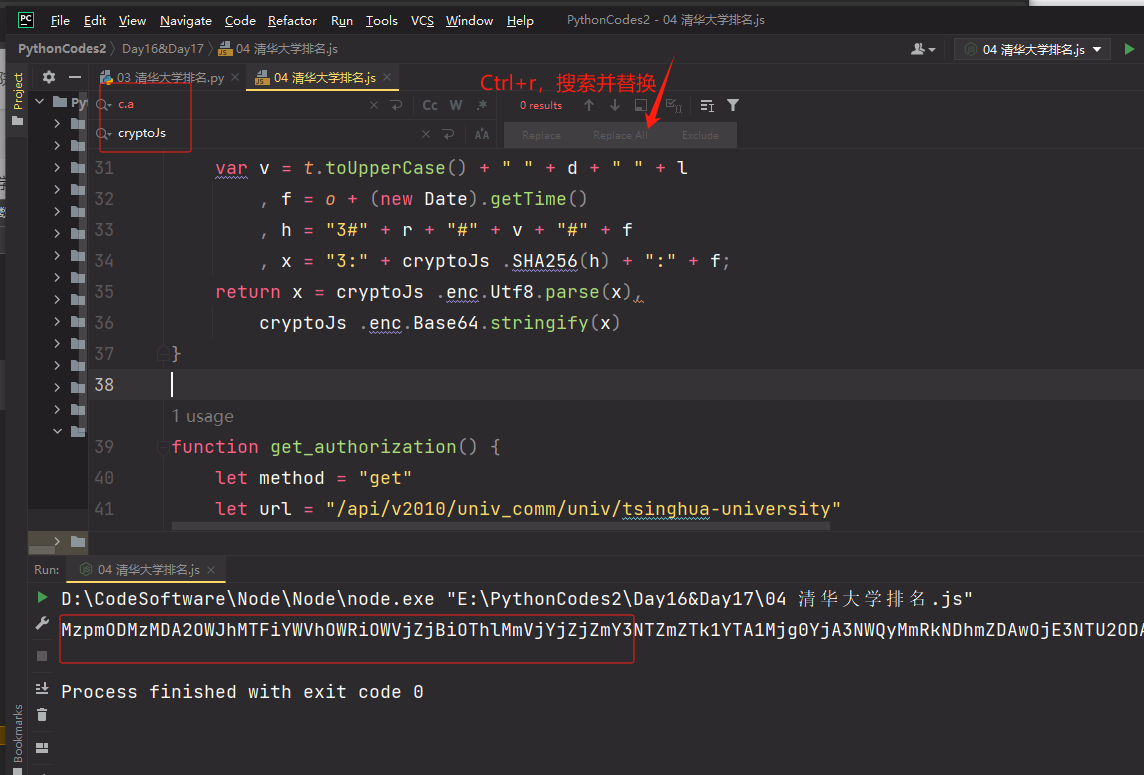Open the Navigate menu
This screenshot has height=775, width=1144.
(x=185, y=20)
